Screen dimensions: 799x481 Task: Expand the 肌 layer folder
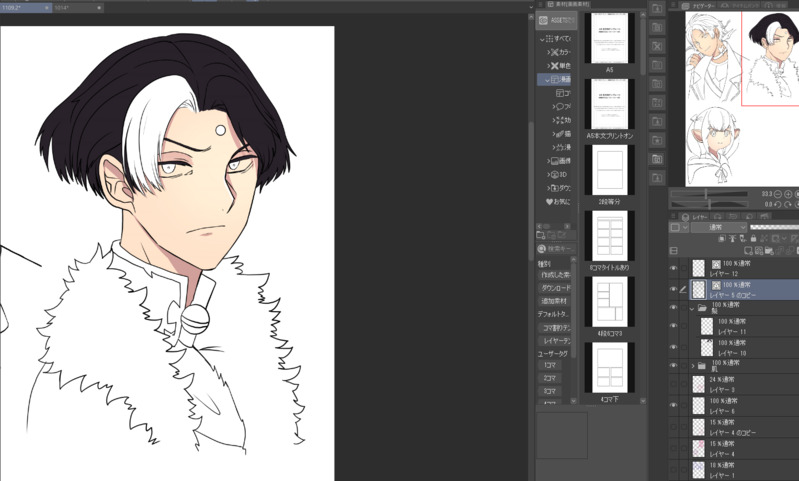[693, 366]
